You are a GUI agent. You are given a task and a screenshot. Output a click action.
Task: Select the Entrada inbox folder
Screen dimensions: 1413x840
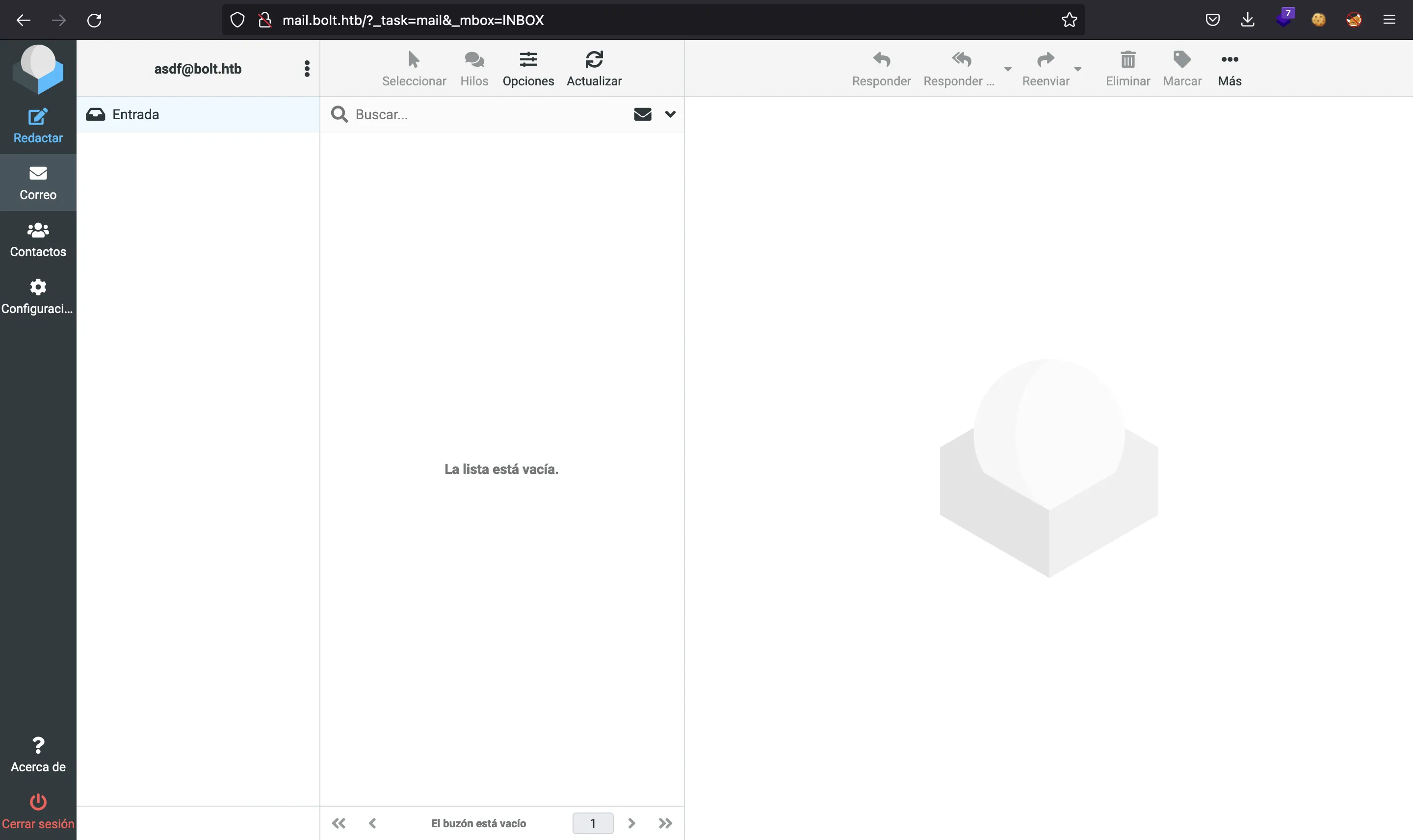point(198,114)
